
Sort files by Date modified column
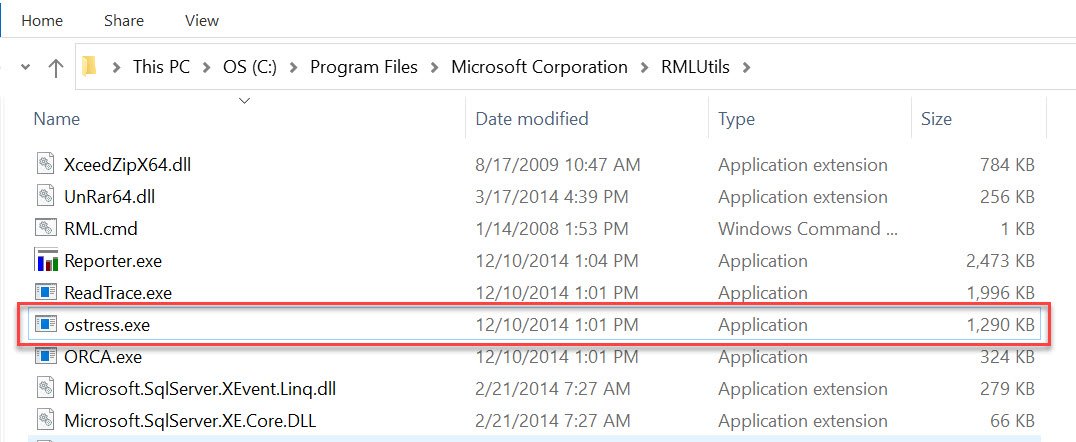point(532,119)
